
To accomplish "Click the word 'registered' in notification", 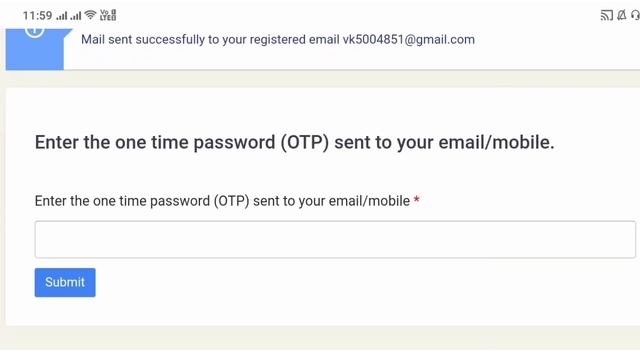I will [x=278, y=40].
